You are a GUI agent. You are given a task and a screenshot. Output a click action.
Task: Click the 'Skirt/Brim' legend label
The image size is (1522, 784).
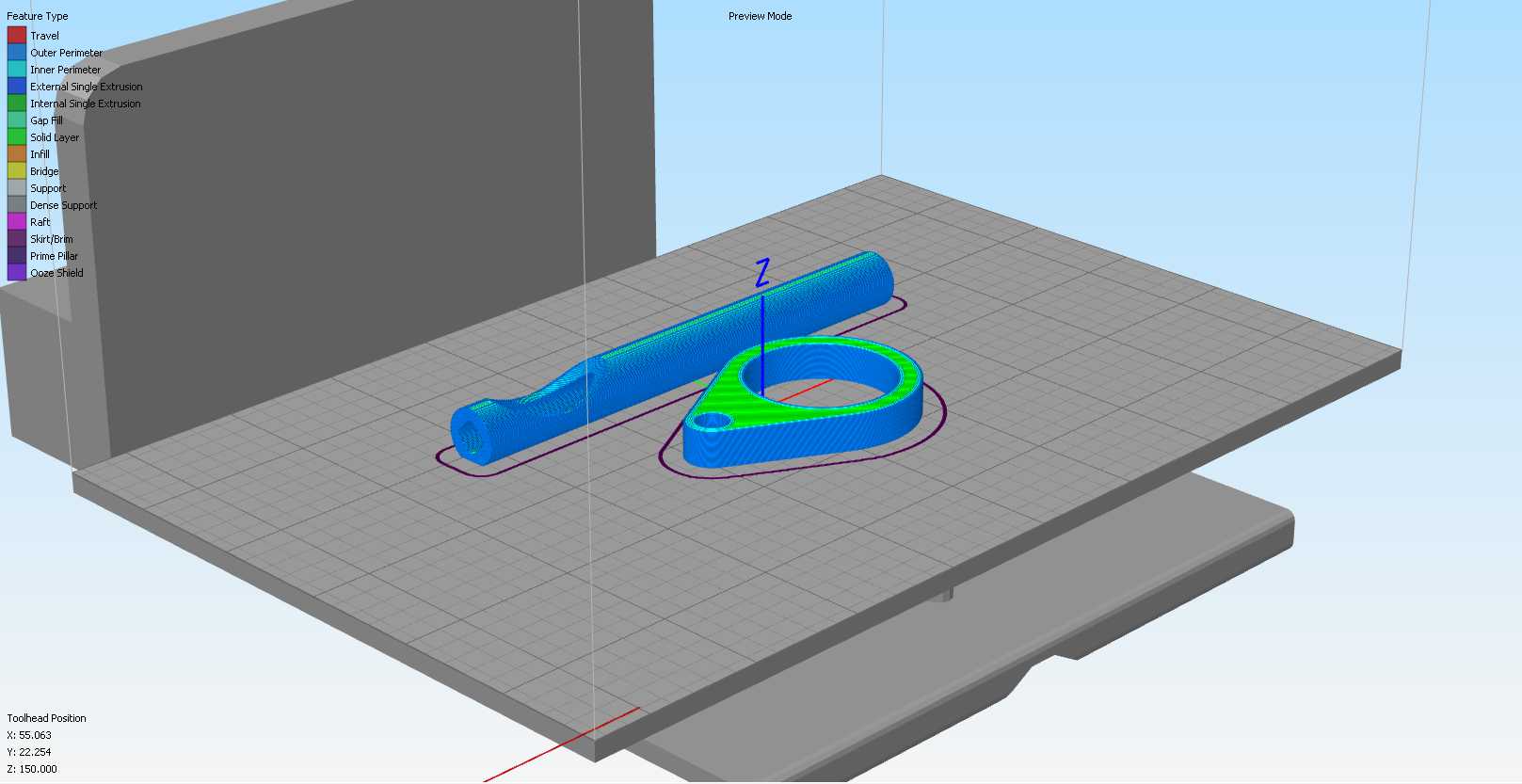tap(51, 239)
